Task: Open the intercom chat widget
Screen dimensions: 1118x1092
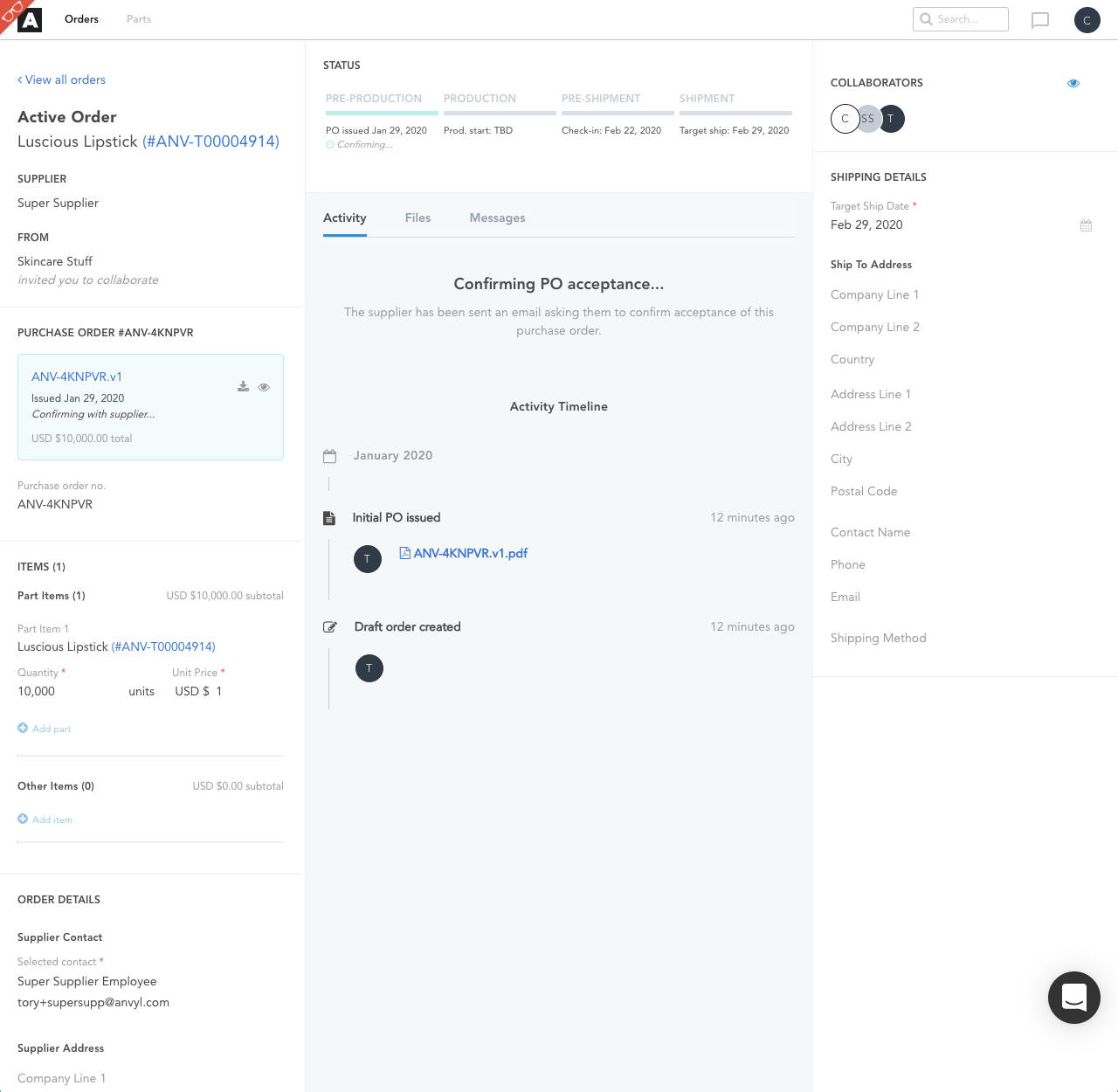Action: [x=1074, y=998]
